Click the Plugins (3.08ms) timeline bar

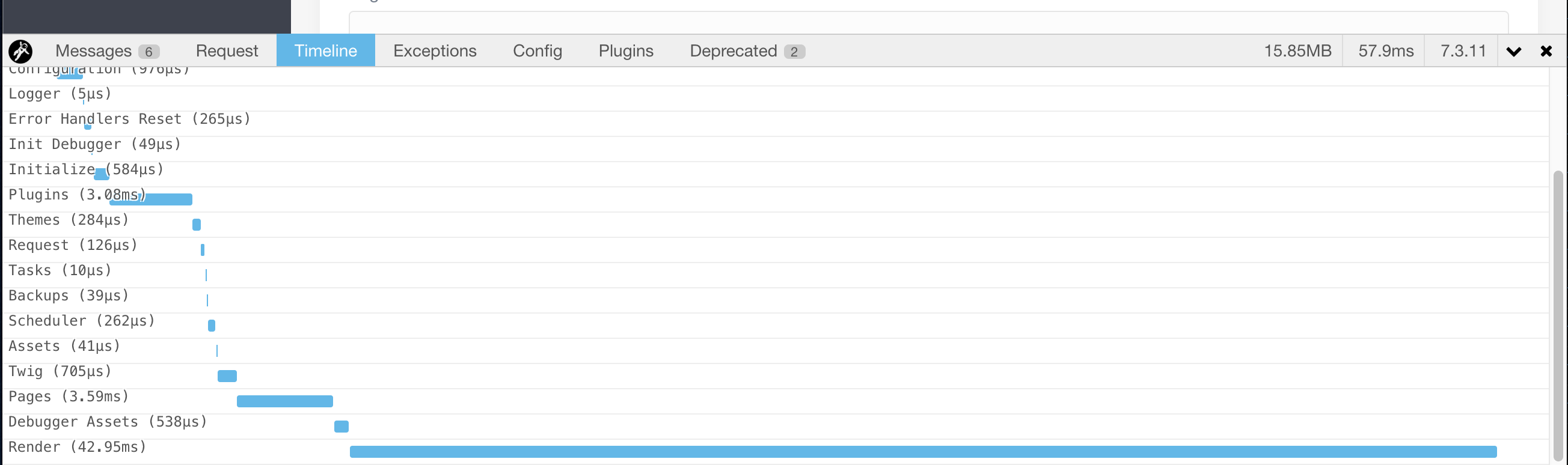[151, 198]
